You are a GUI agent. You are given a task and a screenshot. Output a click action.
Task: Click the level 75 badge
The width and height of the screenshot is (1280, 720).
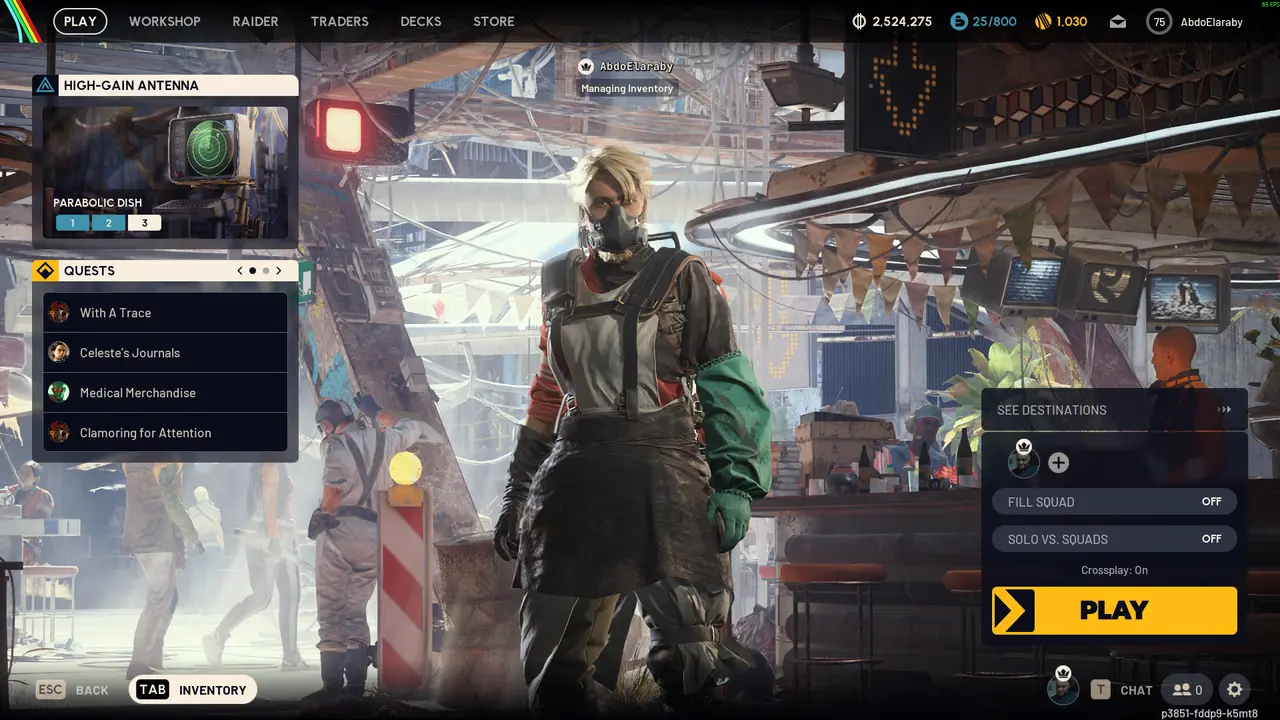1159,21
